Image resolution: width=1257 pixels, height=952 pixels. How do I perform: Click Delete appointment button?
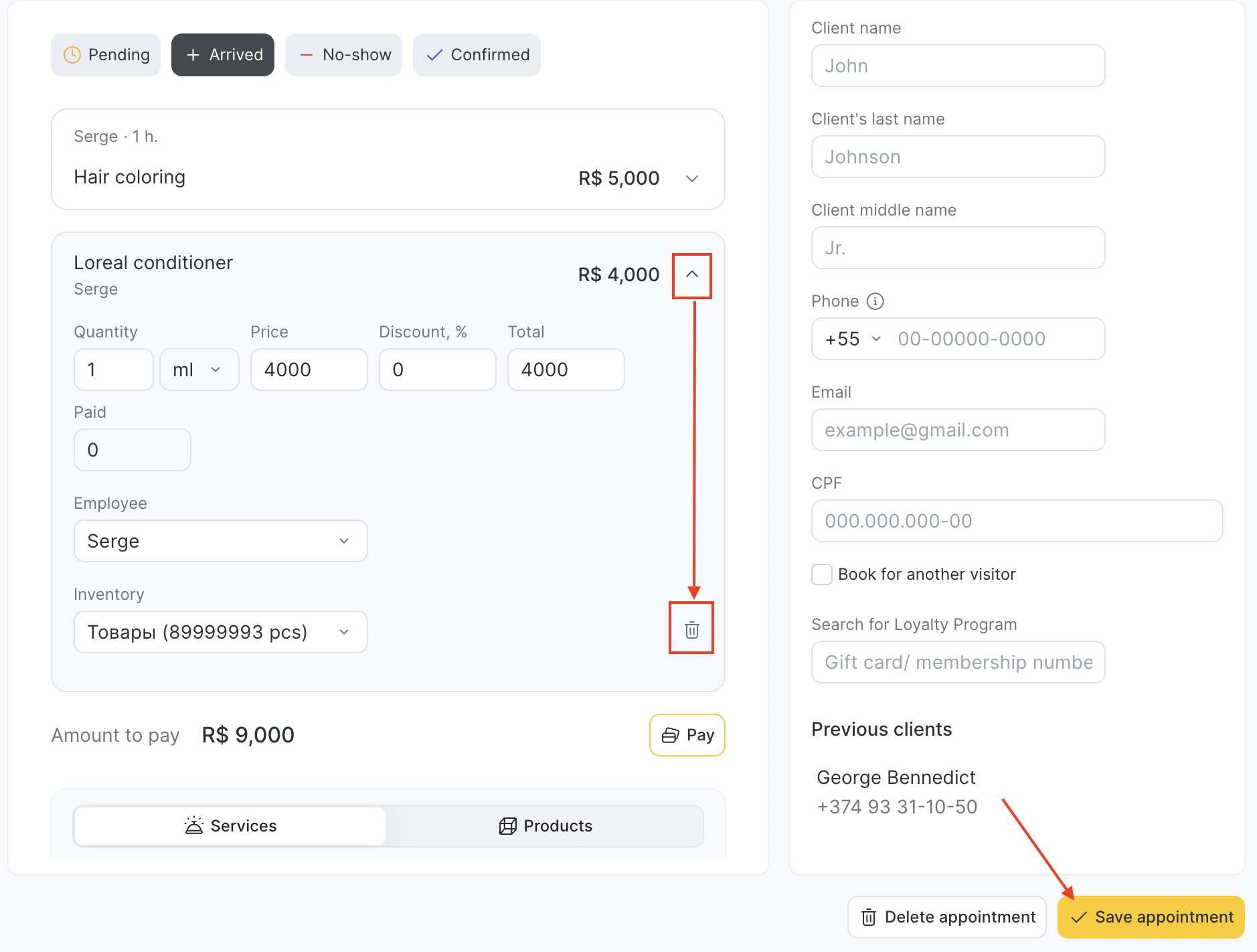coord(947,917)
